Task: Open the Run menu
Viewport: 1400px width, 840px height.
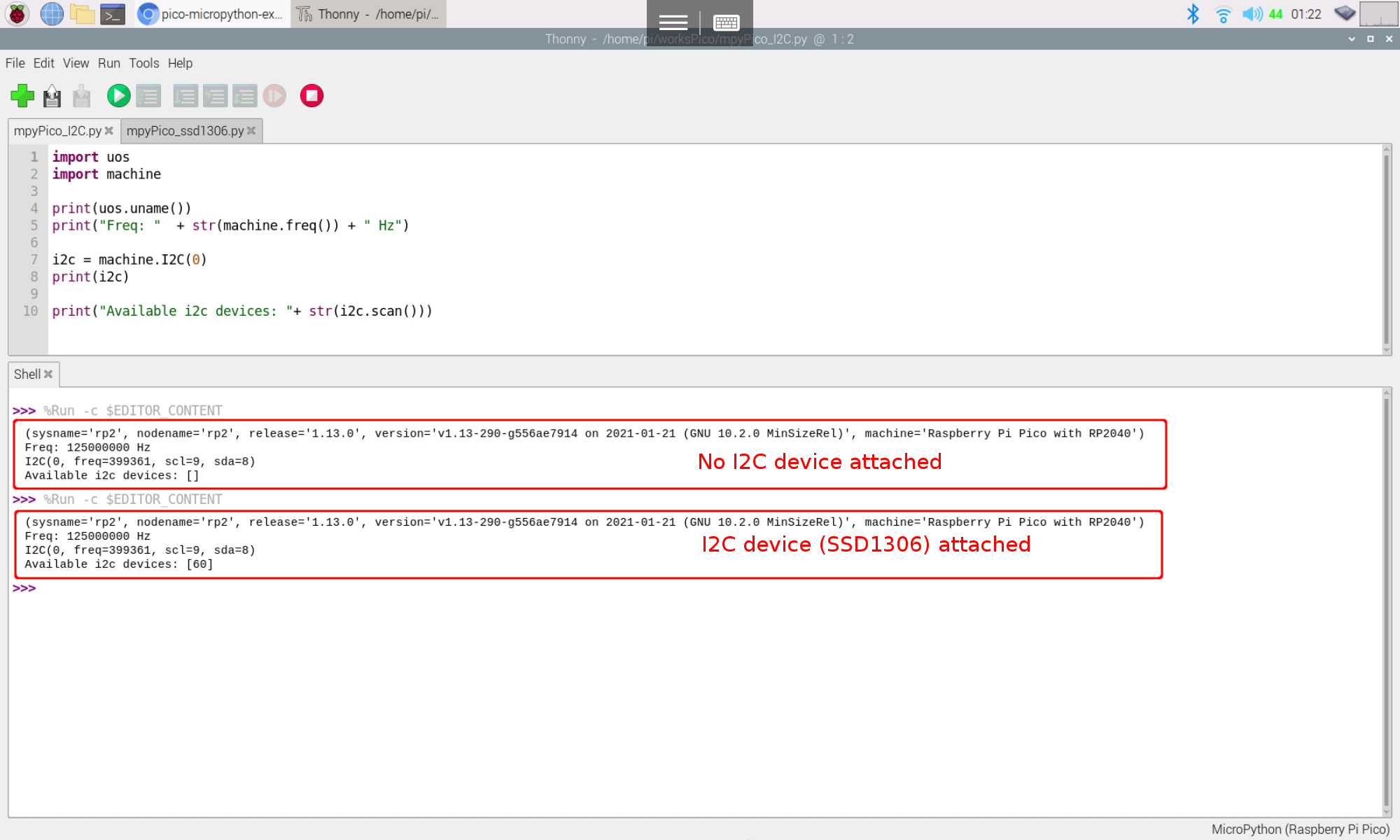Action: point(108,63)
